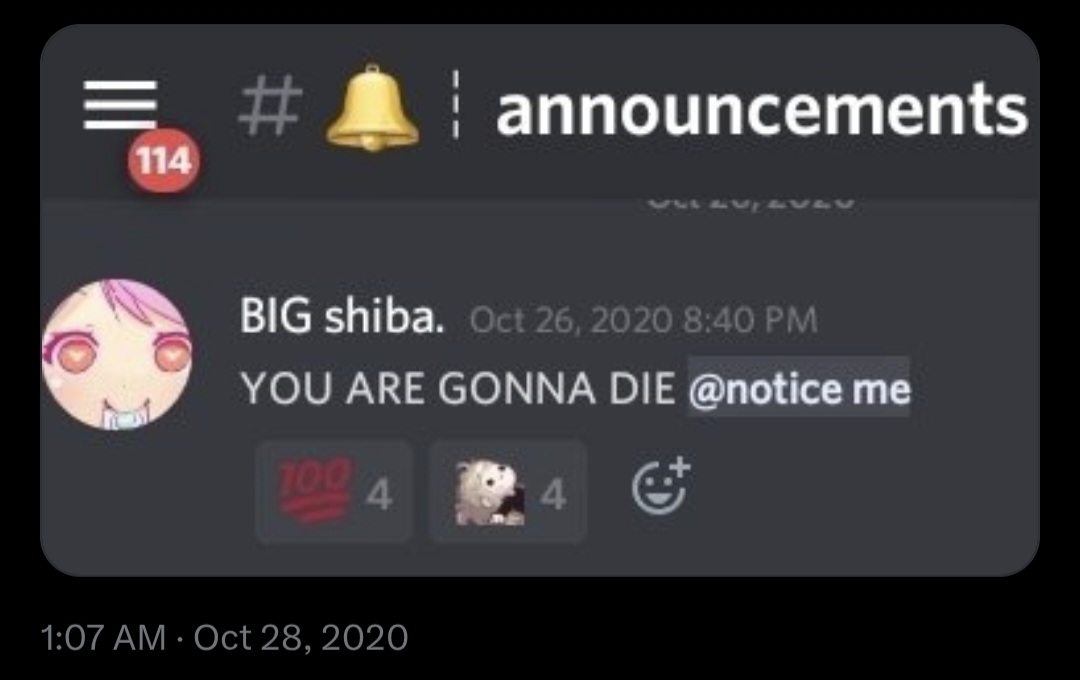Screen dimensions: 1080x680
Task: Toggle the 100 emoji reaction
Action: 334,492
